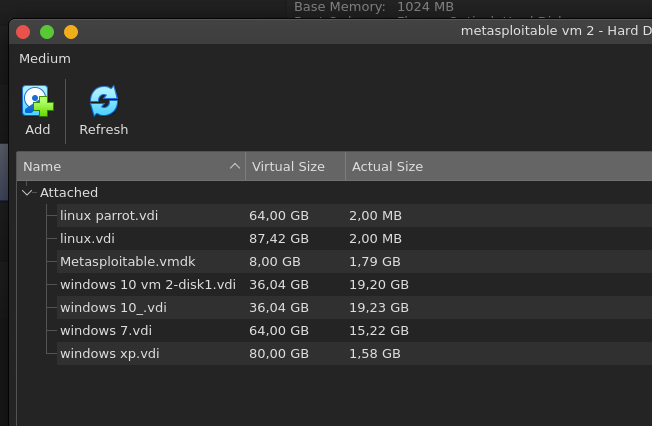Select linux parrot.vdi disk

[109, 215]
